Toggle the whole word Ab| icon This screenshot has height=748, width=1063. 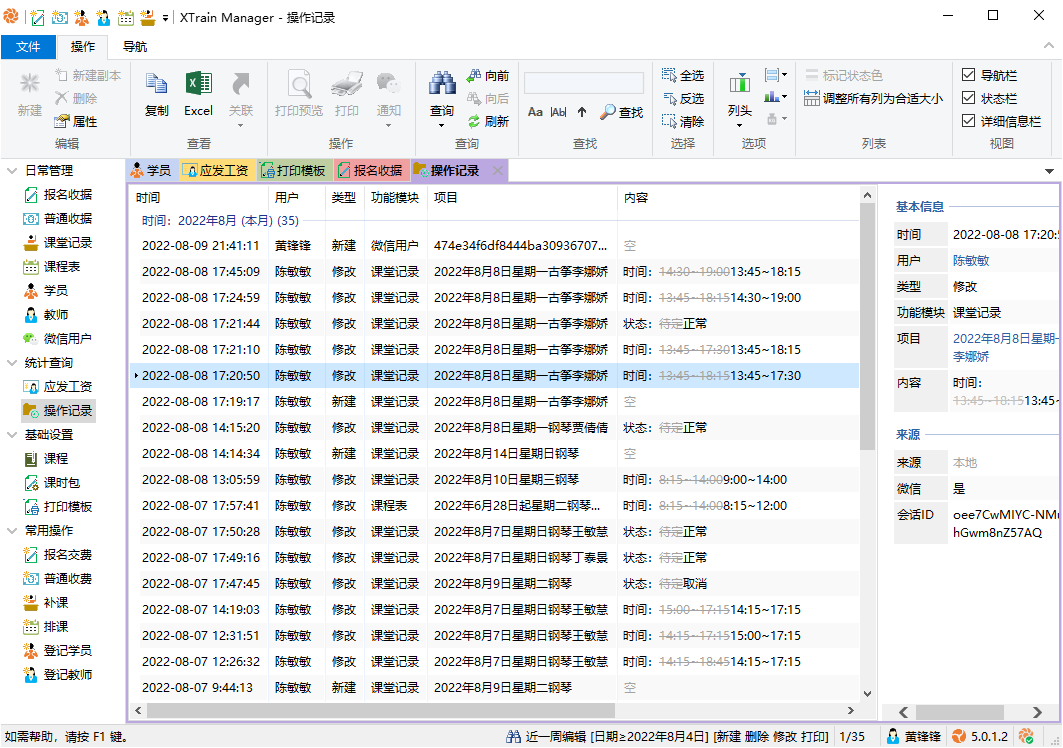click(559, 112)
